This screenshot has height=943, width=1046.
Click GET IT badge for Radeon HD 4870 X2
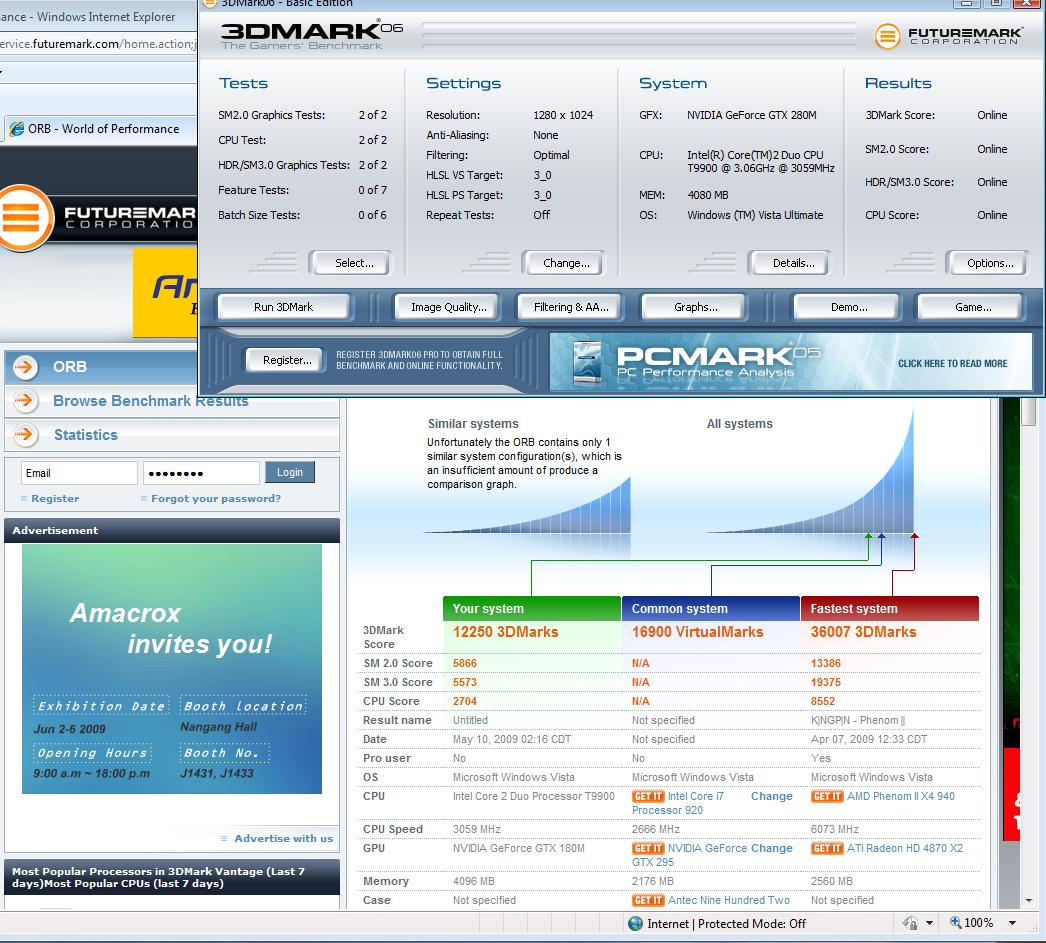pyautogui.click(x=827, y=848)
